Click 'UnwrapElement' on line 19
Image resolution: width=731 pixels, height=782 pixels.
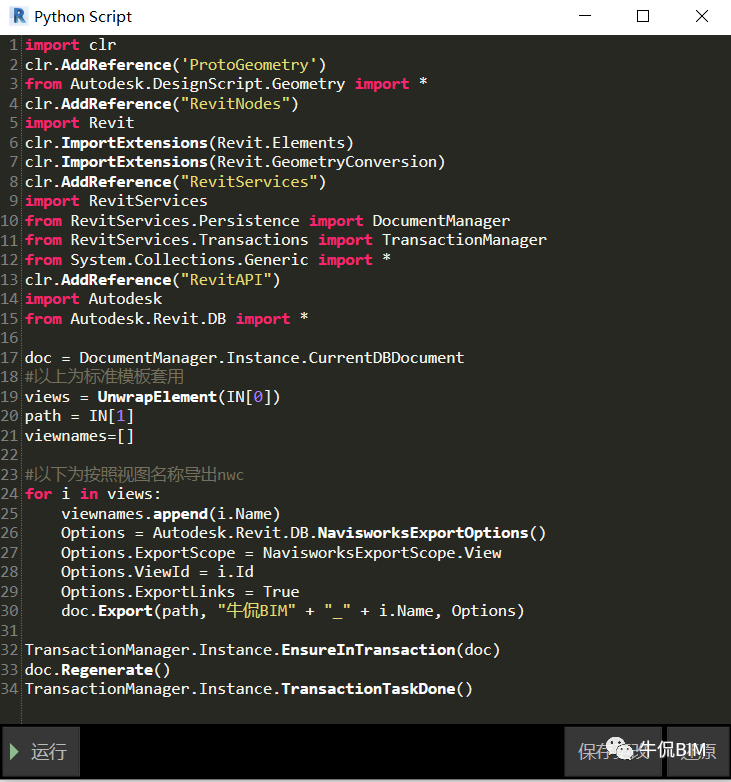click(157, 397)
